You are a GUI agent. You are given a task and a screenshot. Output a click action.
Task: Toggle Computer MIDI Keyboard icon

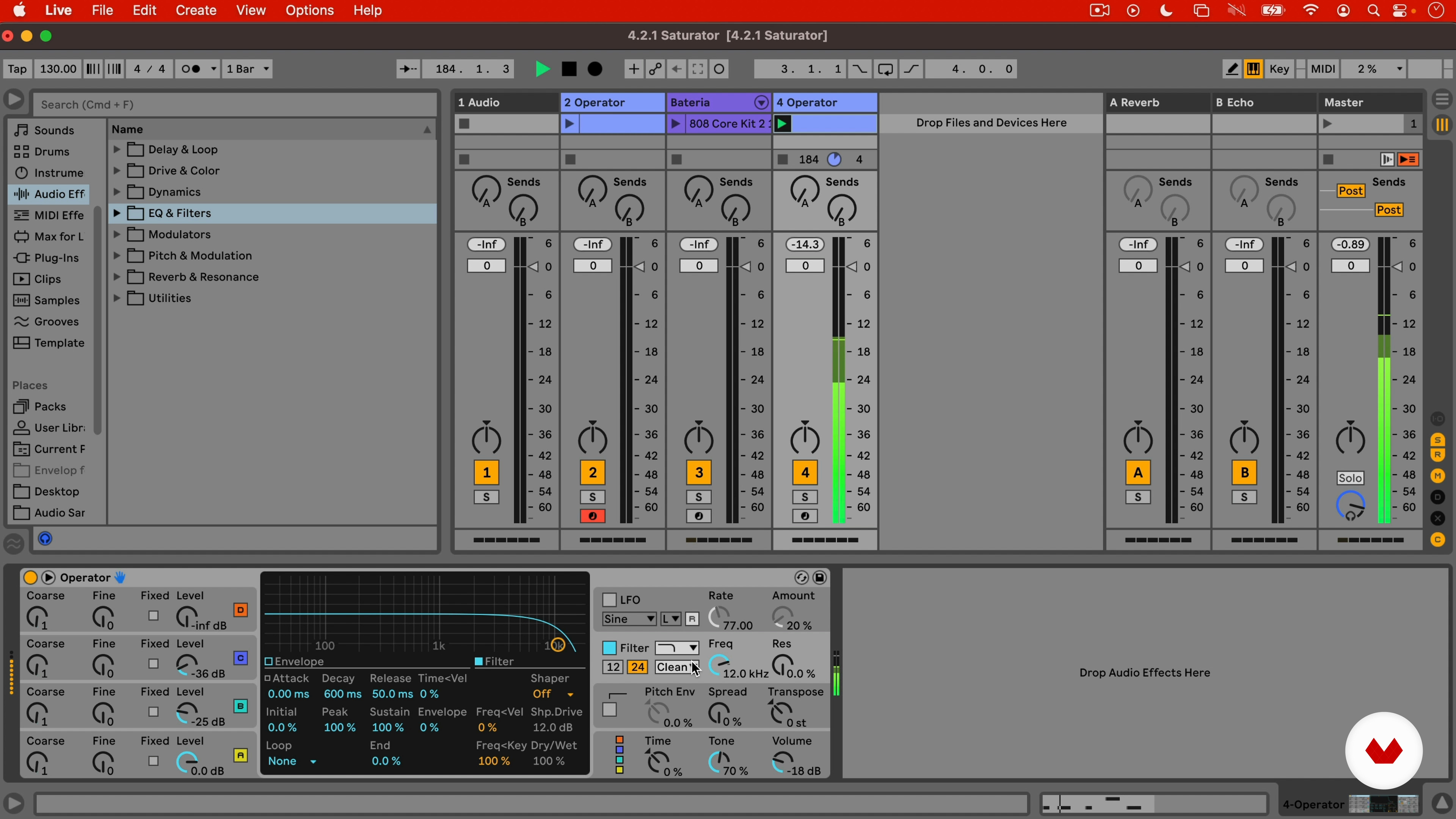coord(1254,69)
